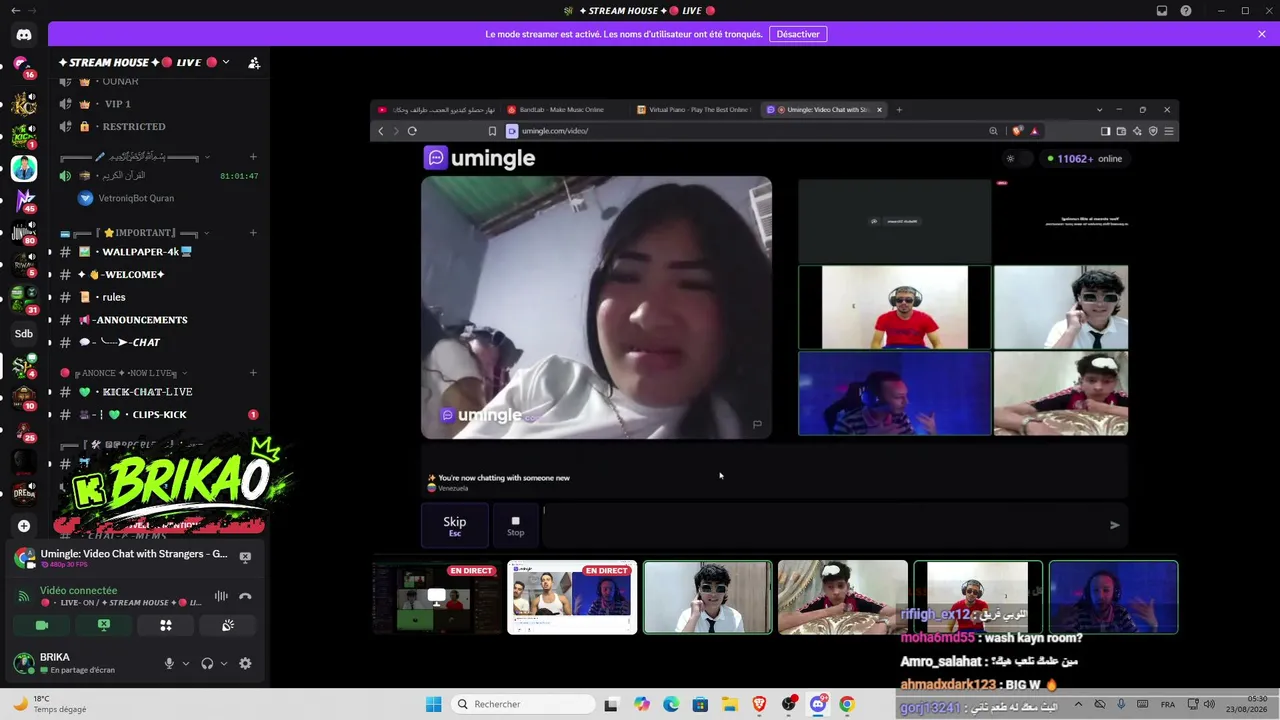This screenshot has height=720, width=1280.
Task: Open Brave browser from the taskbar
Action: click(x=759, y=705)
